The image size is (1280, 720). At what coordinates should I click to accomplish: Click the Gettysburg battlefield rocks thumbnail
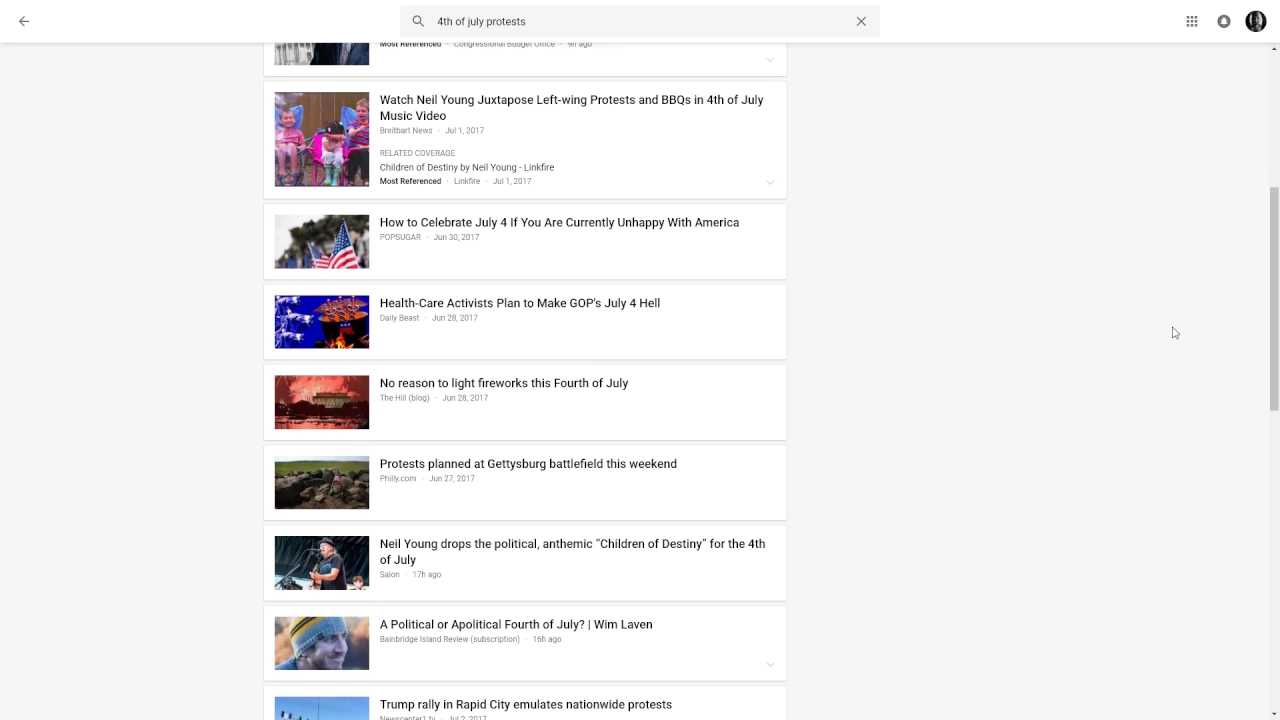click(322, 483)
